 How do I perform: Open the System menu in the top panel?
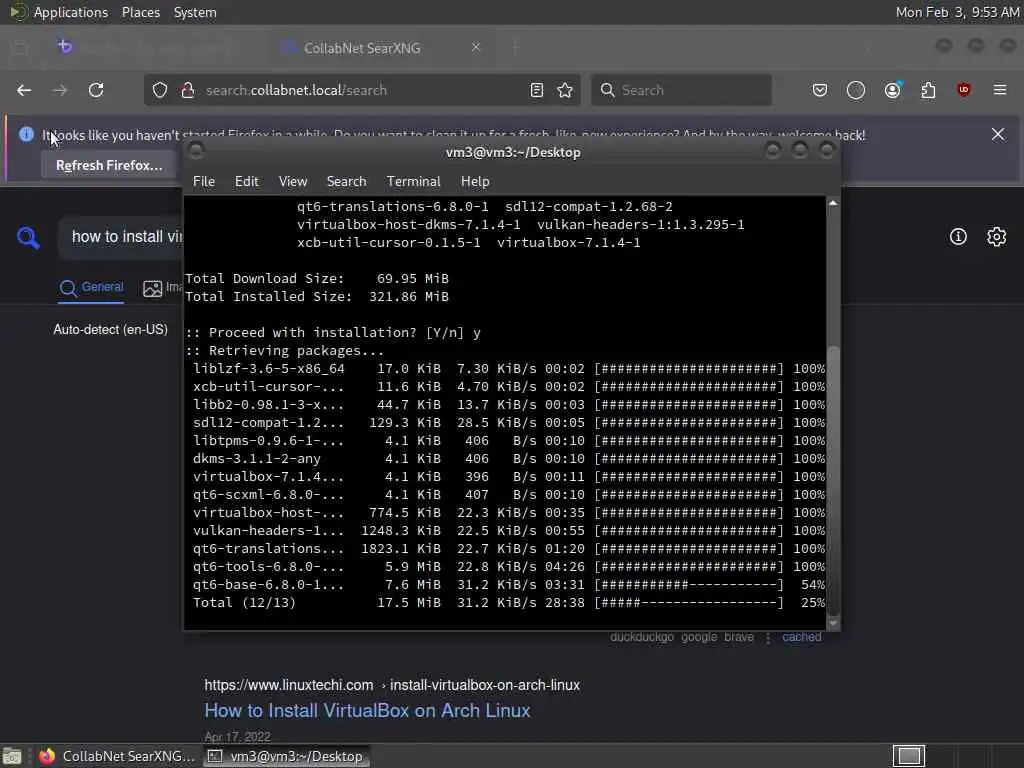195,12
